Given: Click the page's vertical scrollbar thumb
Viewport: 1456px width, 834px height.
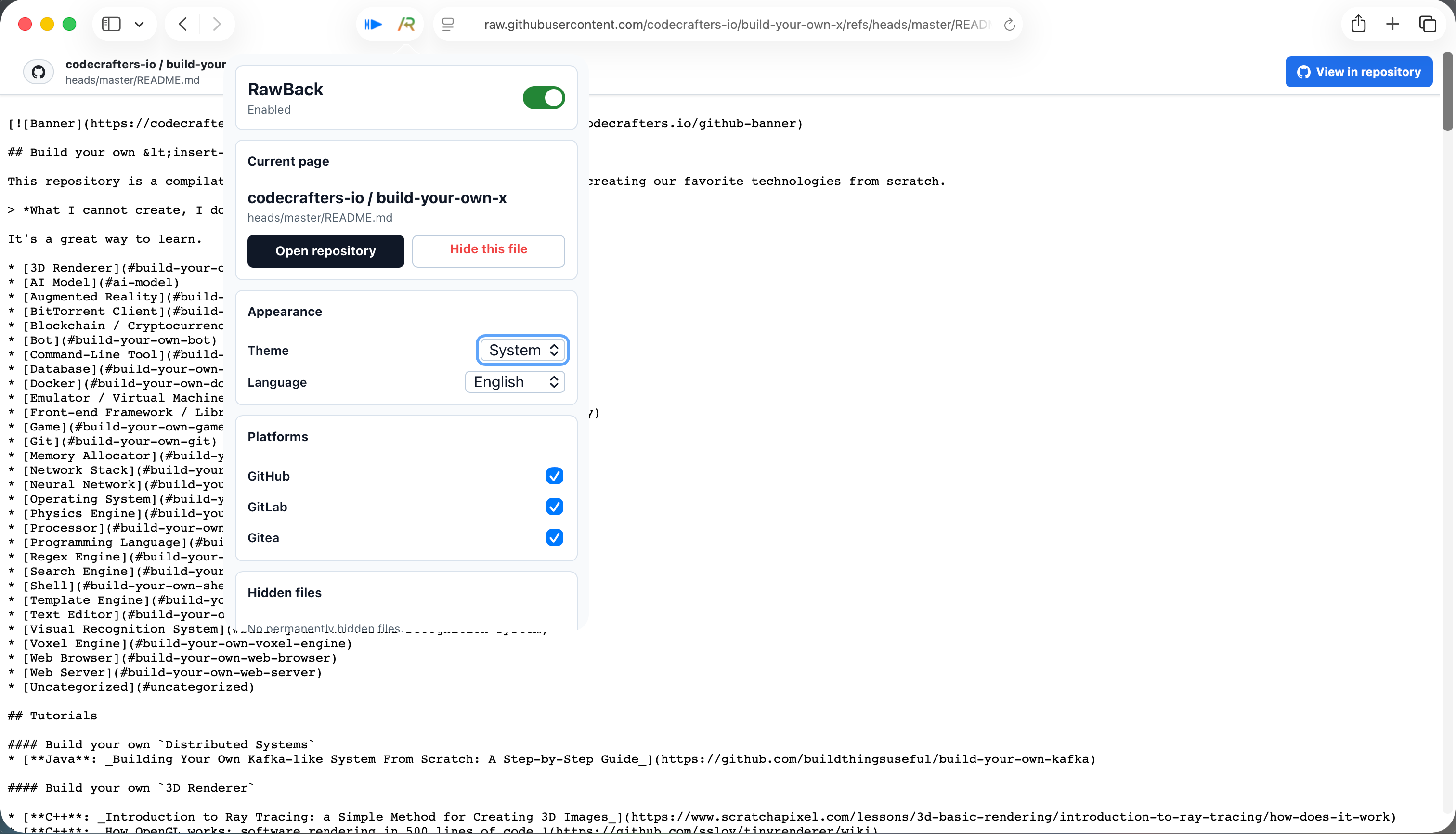Looking at the screenshot, I should tap(1448, 91).
